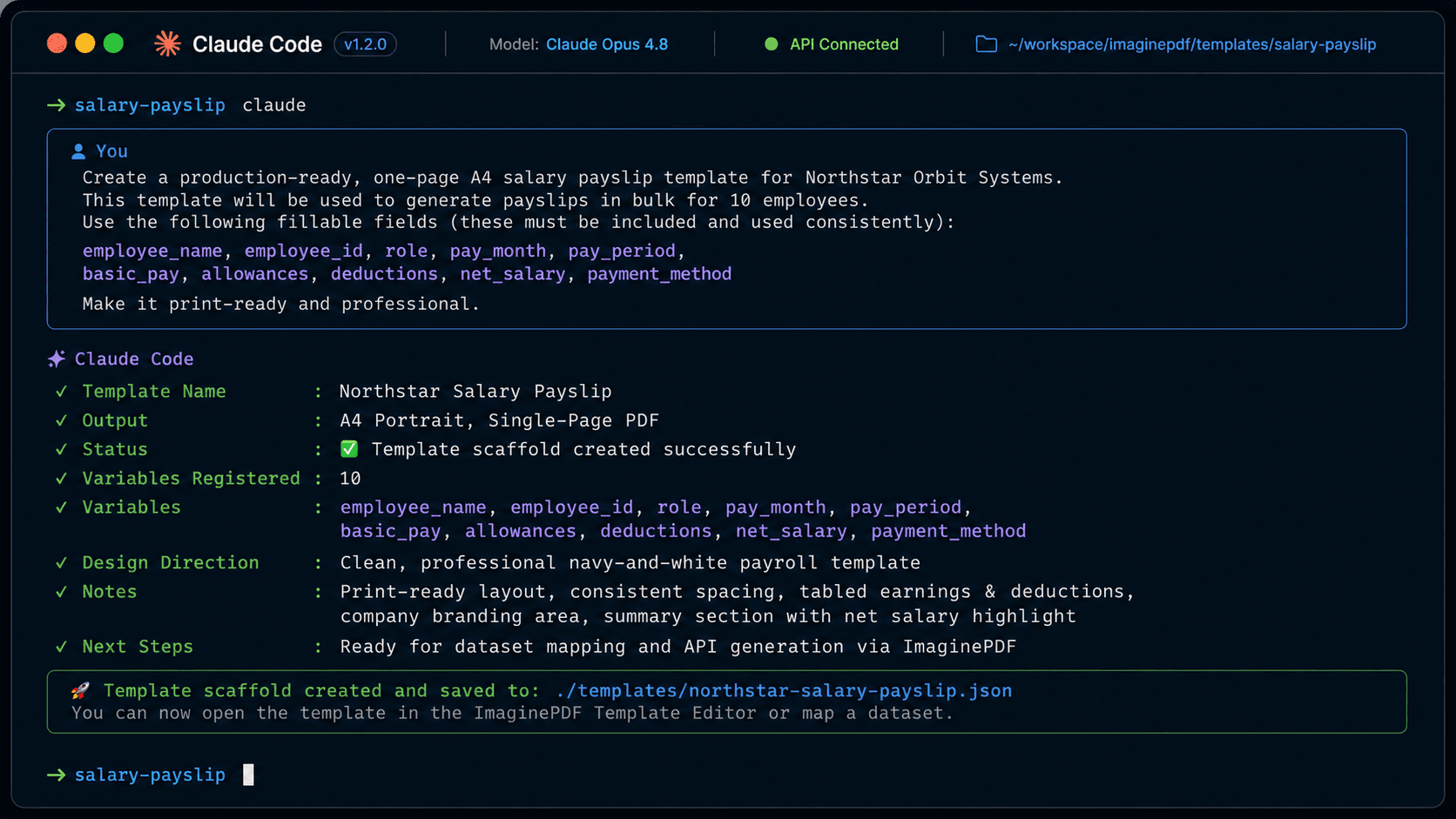Click checkmark beside Next Steps
The width and height of the screenshot is (1456, 819).
pyautogui.click(x=61, y=647)
